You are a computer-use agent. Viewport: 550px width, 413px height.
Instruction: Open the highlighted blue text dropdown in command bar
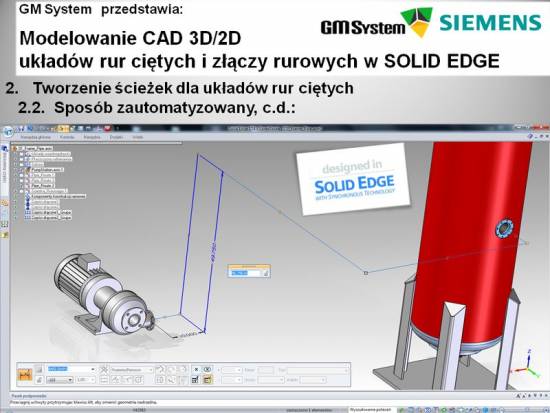click(71, 369)
